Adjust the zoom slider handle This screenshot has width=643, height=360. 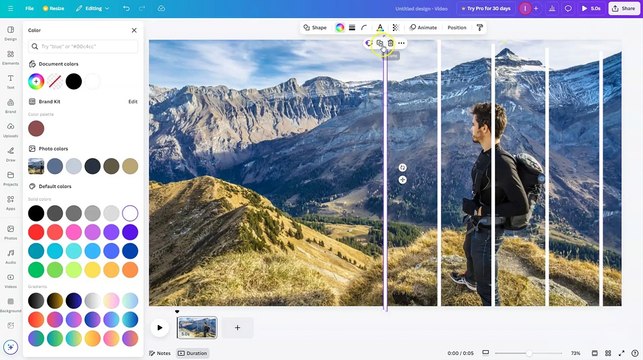pyautogui.click(x=529, y=353)
